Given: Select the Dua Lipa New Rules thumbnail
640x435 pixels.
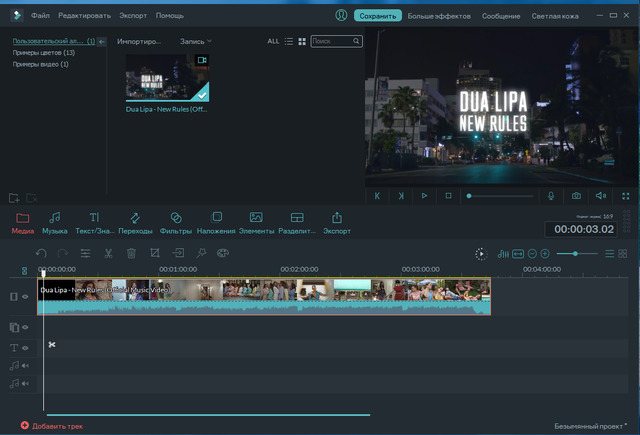Looking at the screenshot, I should pos(167,77).
